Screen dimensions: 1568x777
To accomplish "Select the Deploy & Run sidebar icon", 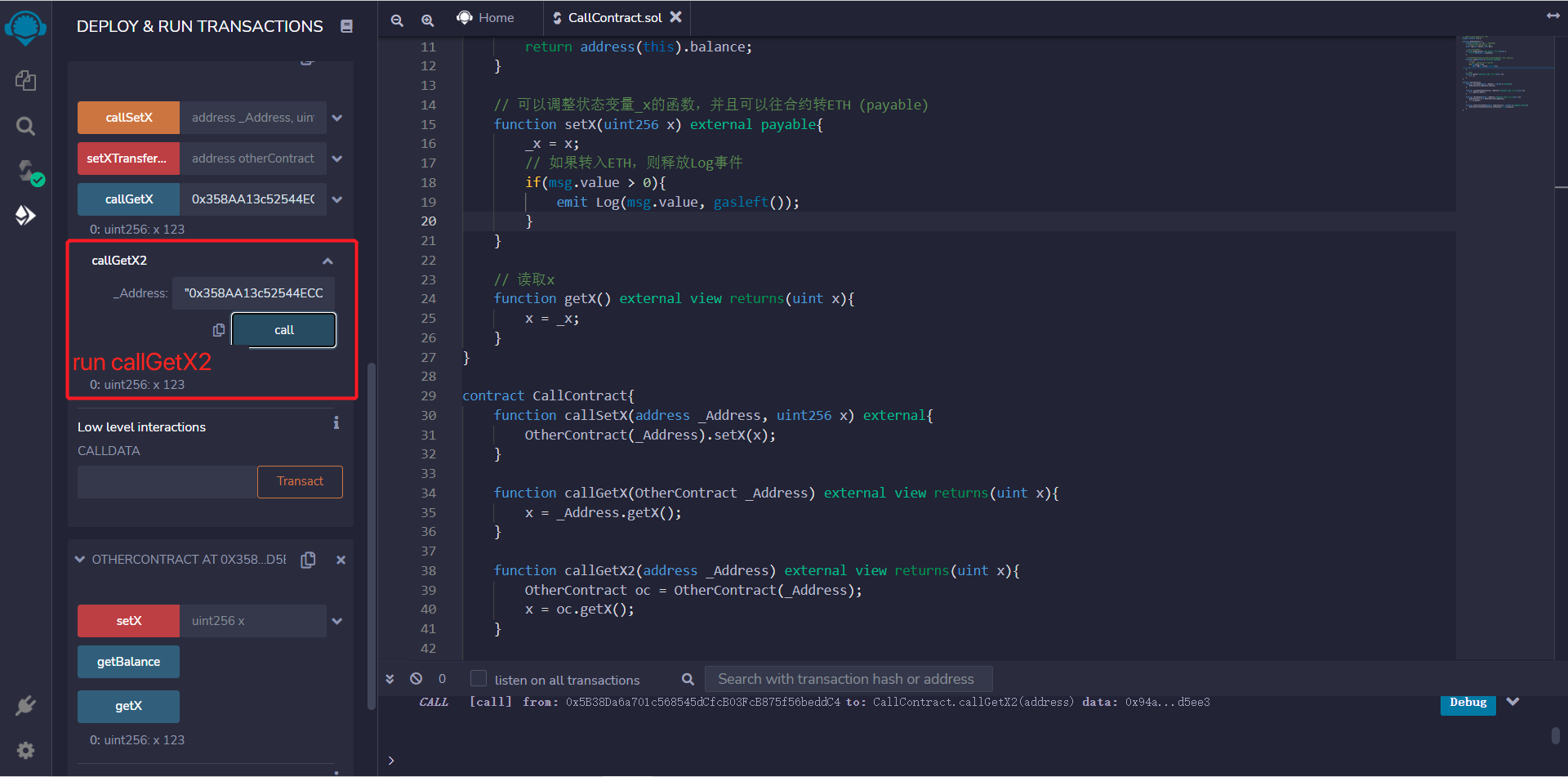I will [x=25, y=215].
